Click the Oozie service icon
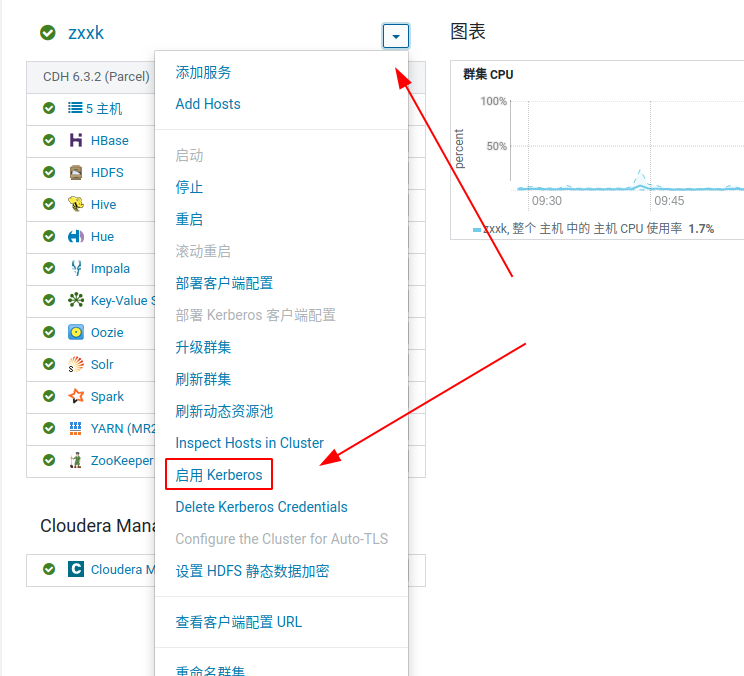744x676 pixels. pyautogui.click(x=76, y=332)
